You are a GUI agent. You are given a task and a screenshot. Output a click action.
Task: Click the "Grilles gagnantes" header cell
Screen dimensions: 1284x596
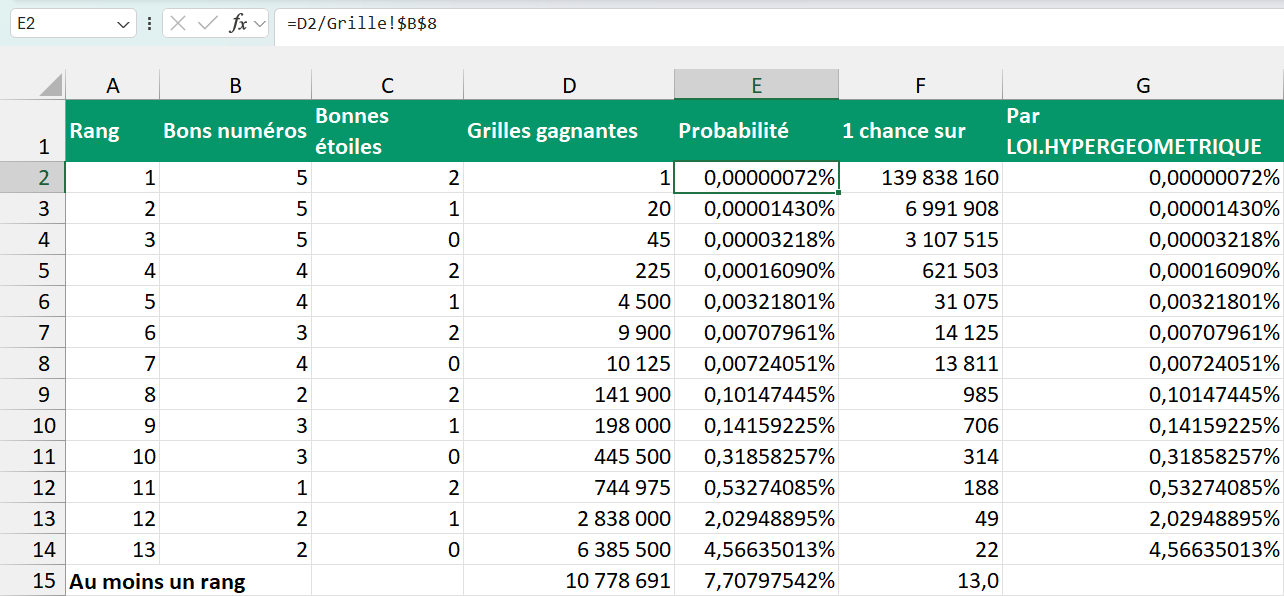[569, 131]
